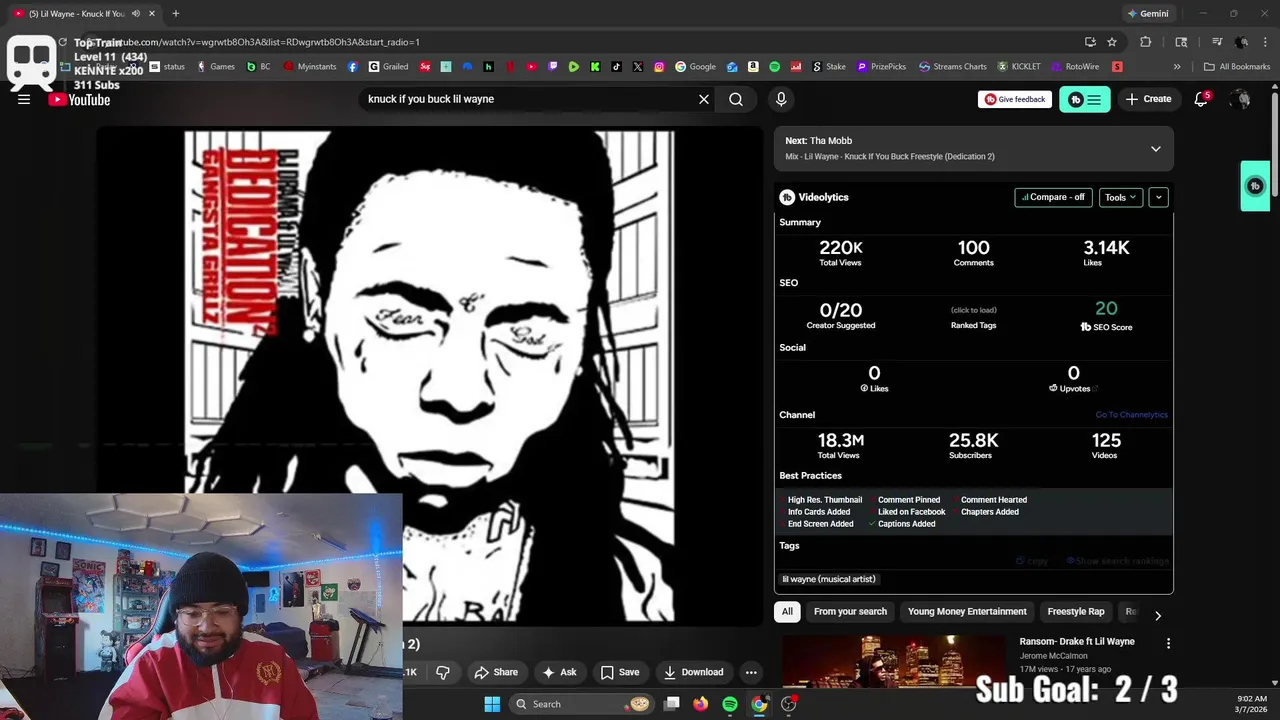Copy tags with the copy link
Screen dimensions: 1280x720
coord(1032,561)
